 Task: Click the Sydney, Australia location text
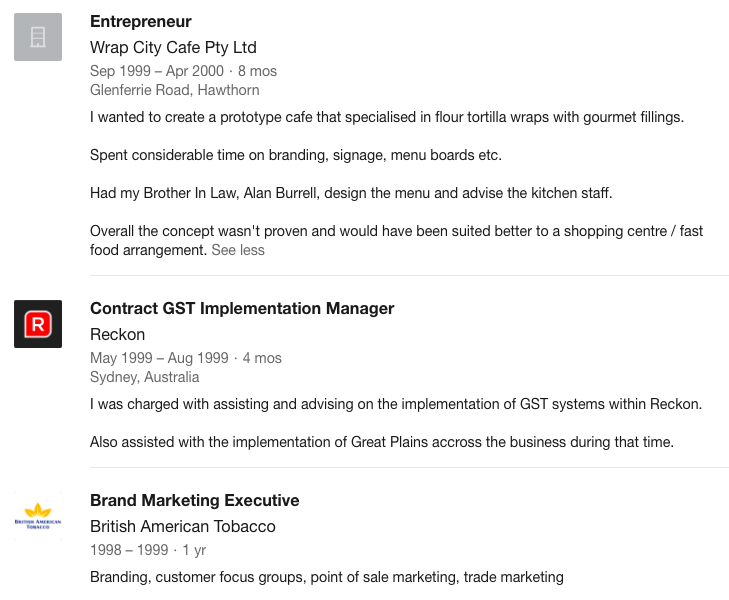point(145,377)
